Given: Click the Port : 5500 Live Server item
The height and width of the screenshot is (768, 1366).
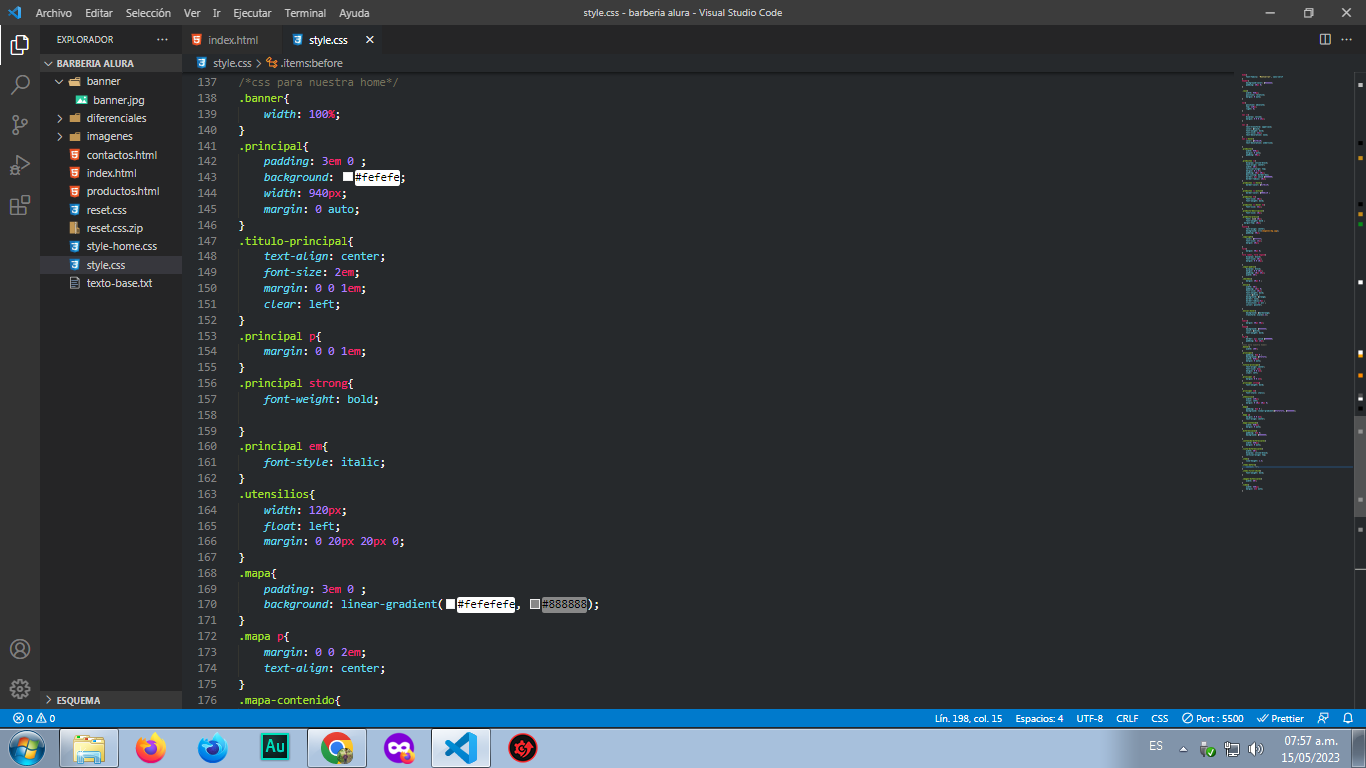Looking at the screenshot, I should (x=1212, y=718).
